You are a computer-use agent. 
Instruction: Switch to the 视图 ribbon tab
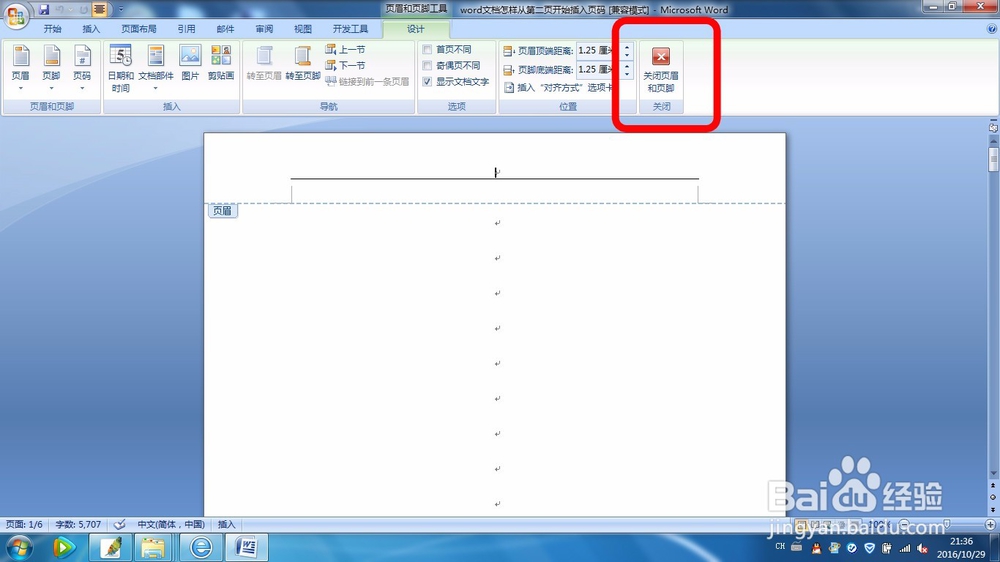pyautogui.click(x=303, y=29)
